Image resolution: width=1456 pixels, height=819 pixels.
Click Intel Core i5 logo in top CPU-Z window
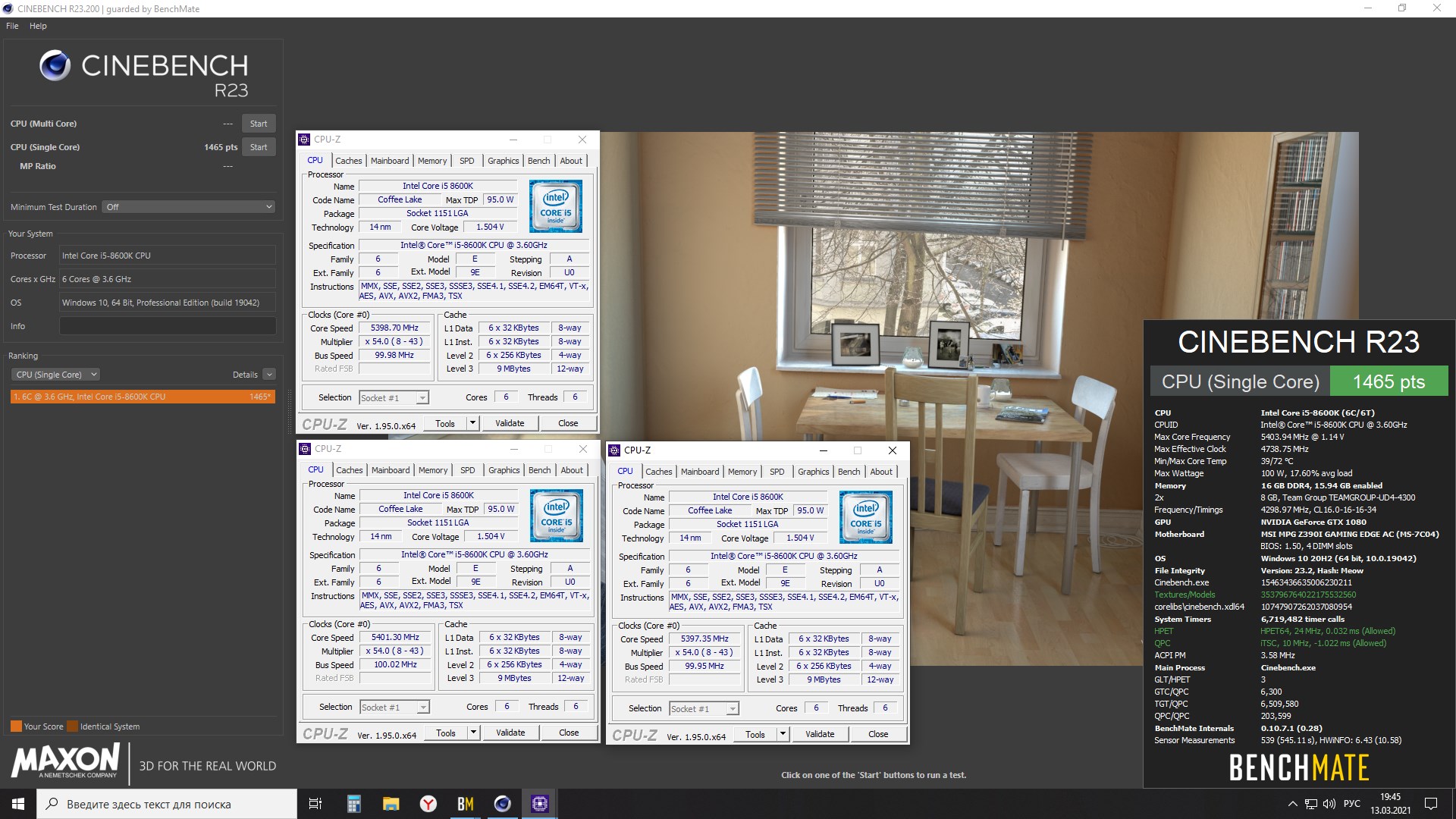coord(556,206)
